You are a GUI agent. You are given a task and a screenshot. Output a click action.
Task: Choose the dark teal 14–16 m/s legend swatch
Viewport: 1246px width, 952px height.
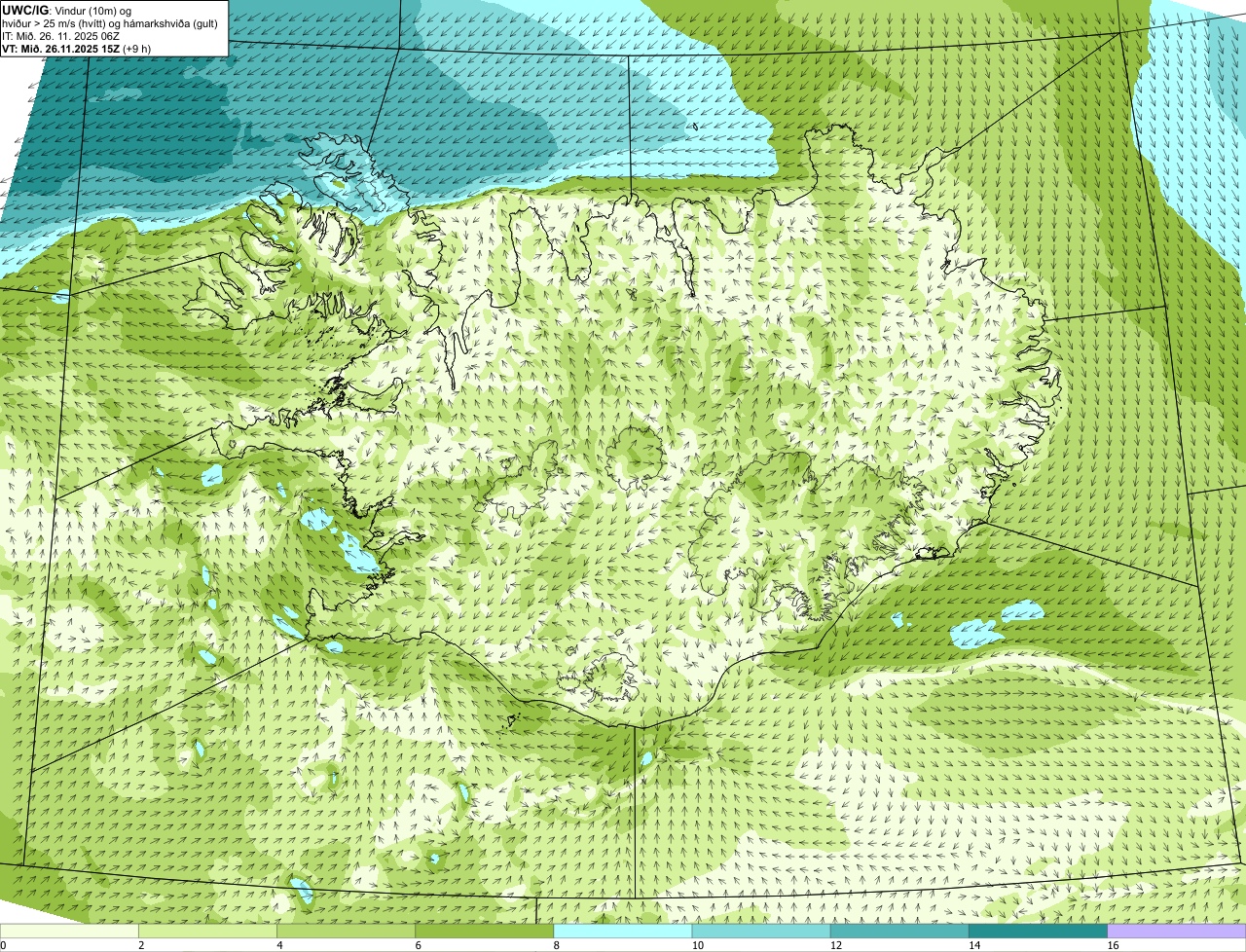click(1038, 932)
